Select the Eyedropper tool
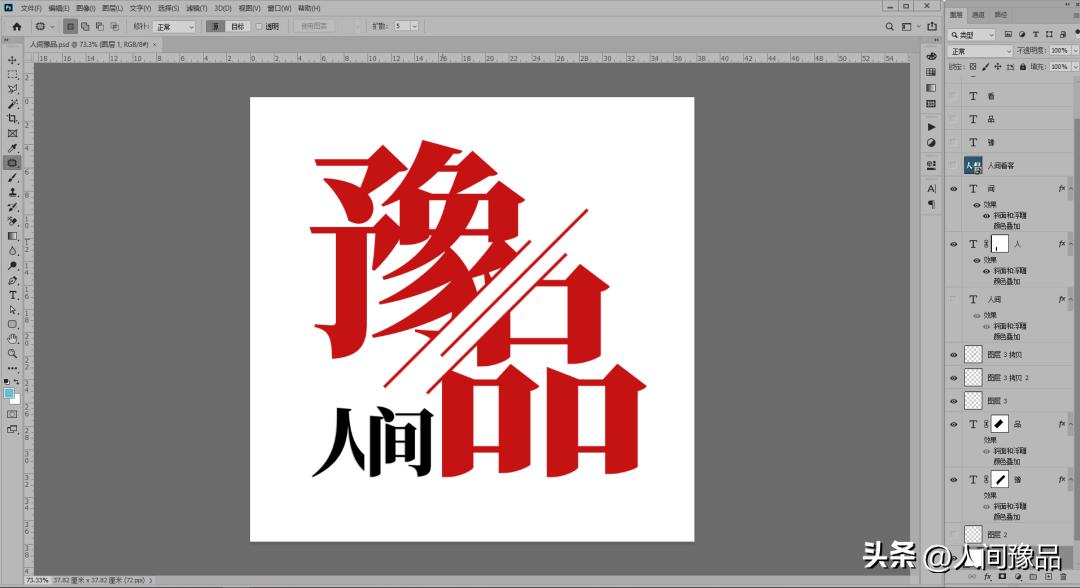 [12, 149]
